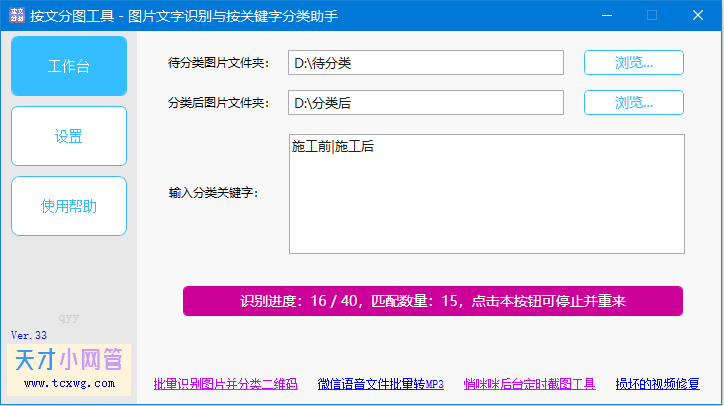Stop recognition via the magenta progress button
The height and width of the screenshot is (406, 724).
coord(433,301)
